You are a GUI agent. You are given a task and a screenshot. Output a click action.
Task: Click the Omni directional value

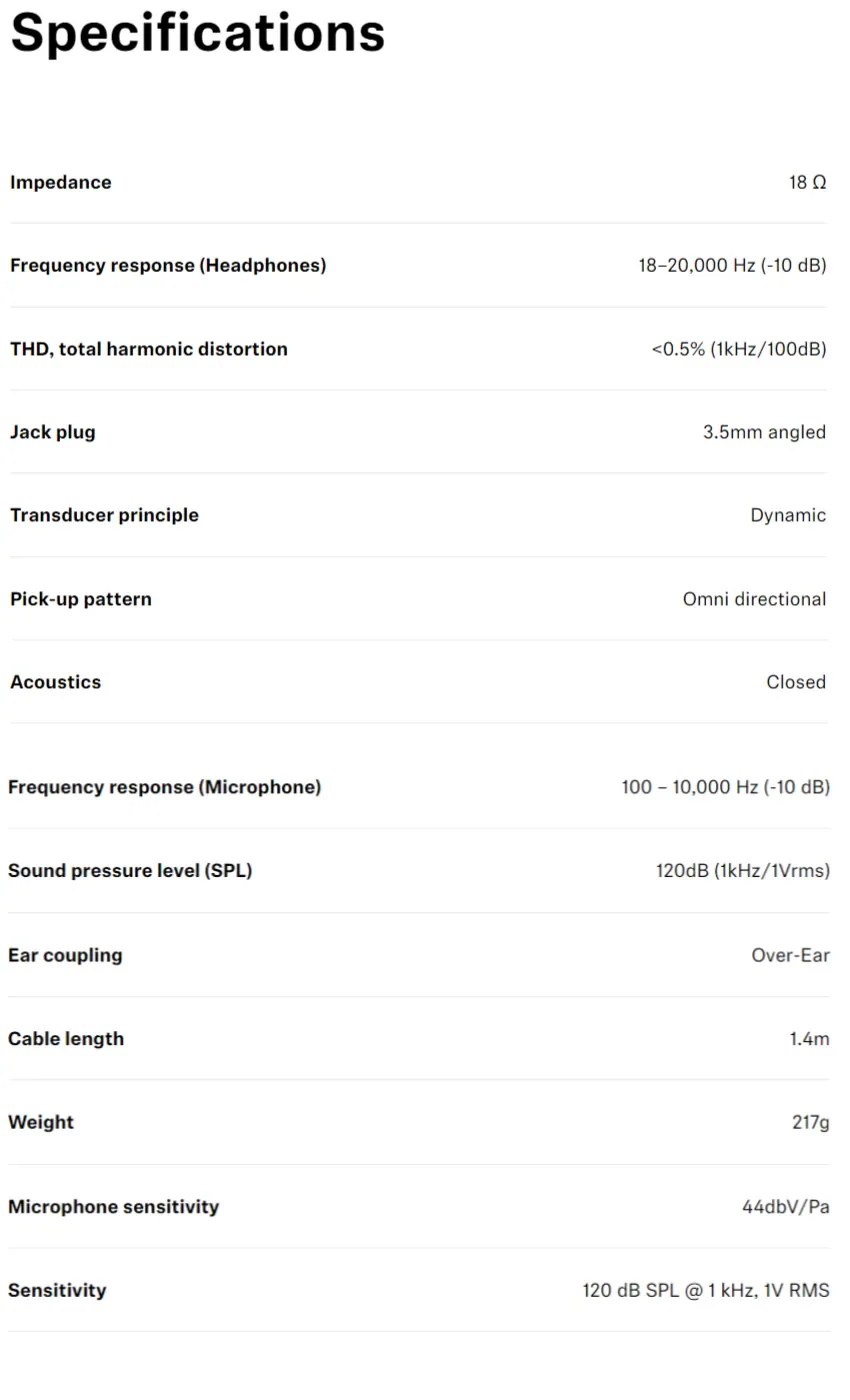tap(755, 599)
